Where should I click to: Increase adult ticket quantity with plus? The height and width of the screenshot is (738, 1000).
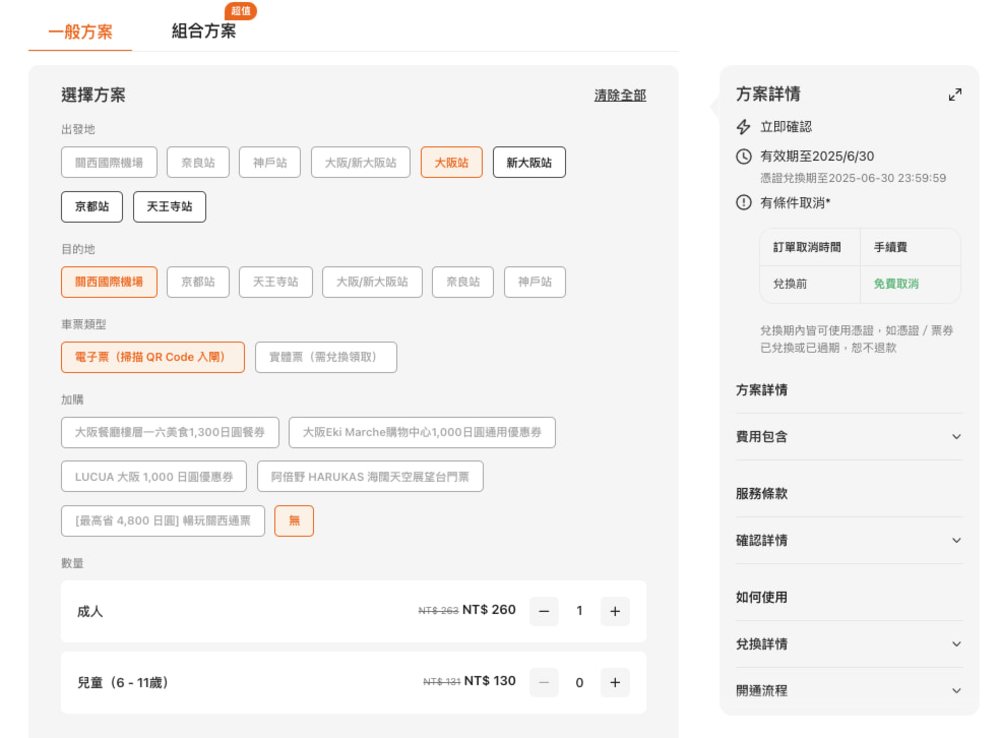pyautogui.click(x=614, y=611)
